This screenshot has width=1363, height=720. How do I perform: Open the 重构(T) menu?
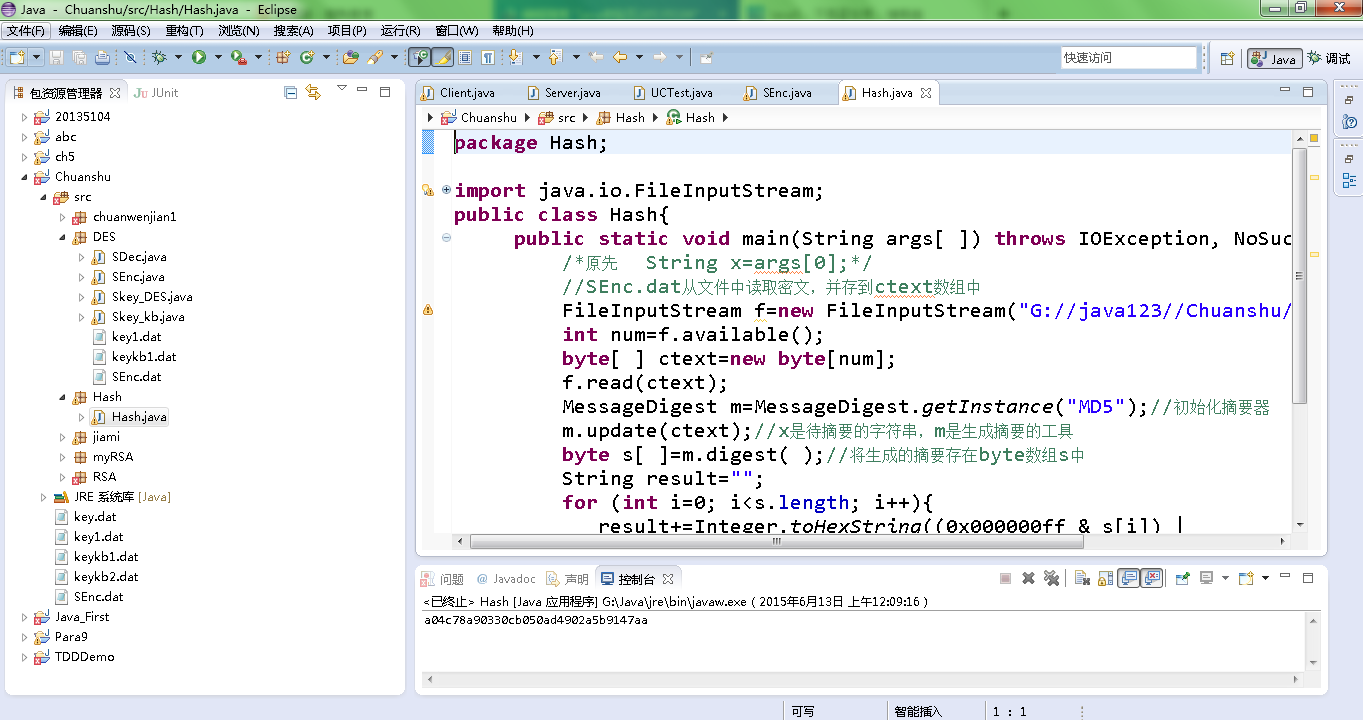(x=184, y=31)
